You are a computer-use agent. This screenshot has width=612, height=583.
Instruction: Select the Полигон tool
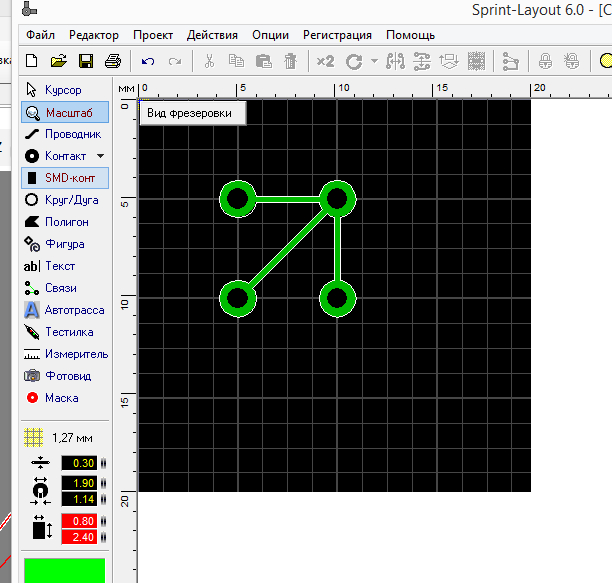point(65,222)
